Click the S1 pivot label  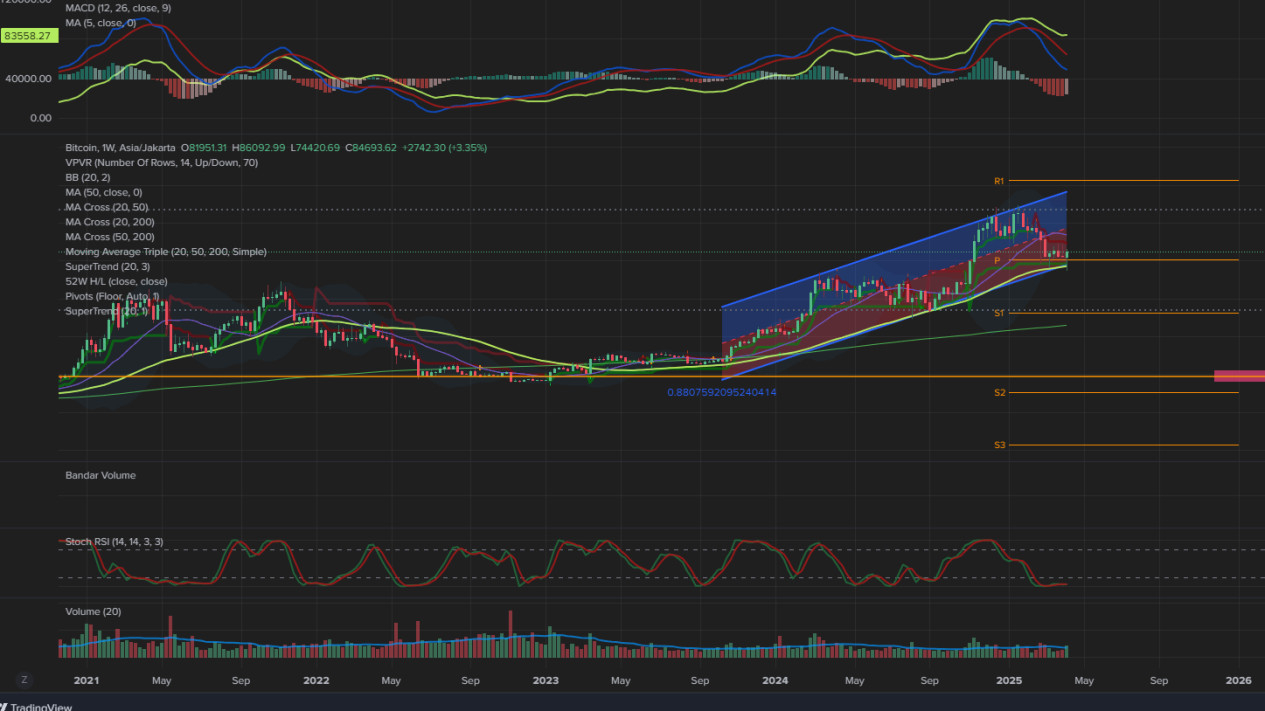999,313
